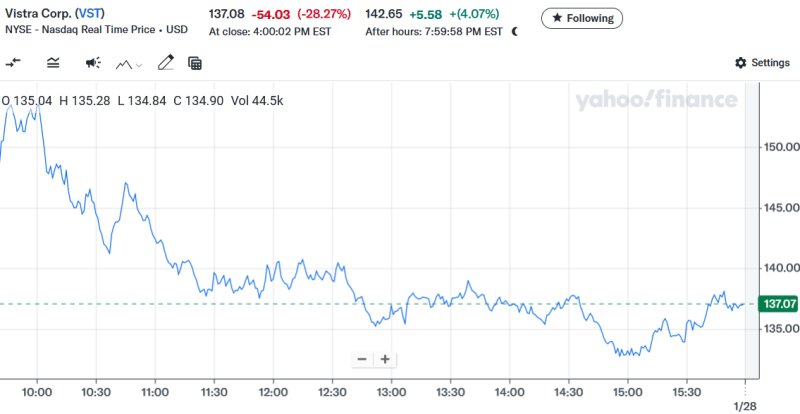Click the 1/28 date marker
The width and height of the screenshot is (800, 414).
point(747,406)
